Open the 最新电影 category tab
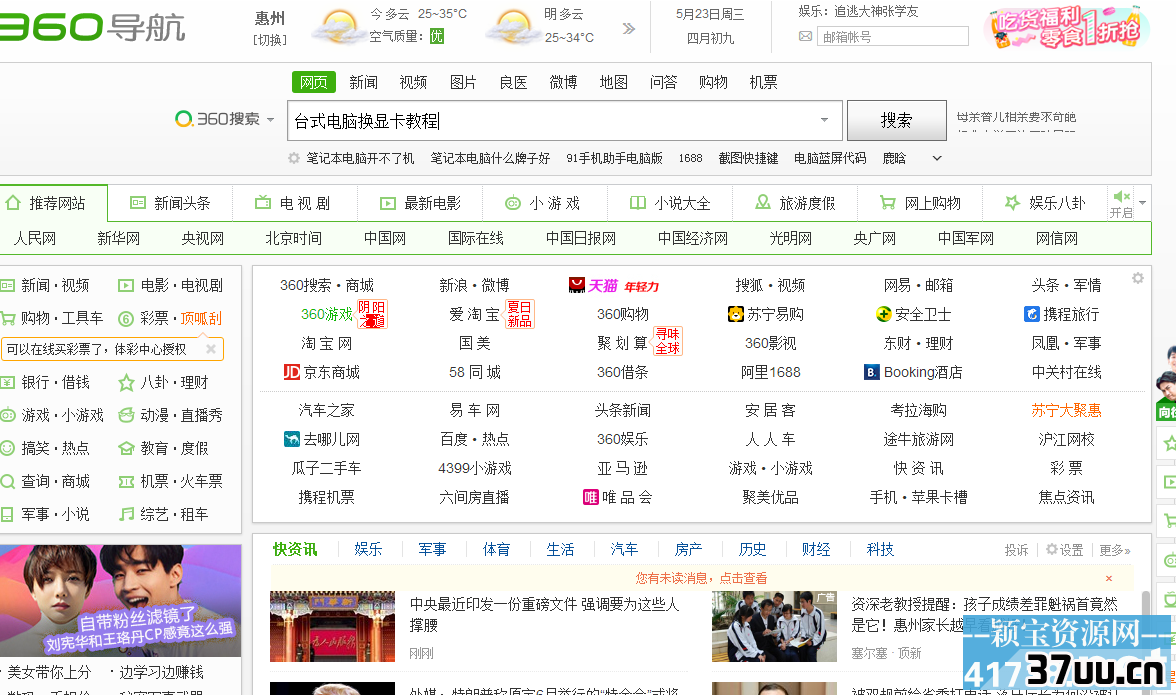1176x695 pixels. pyautogui.click(x=420, y=203)
